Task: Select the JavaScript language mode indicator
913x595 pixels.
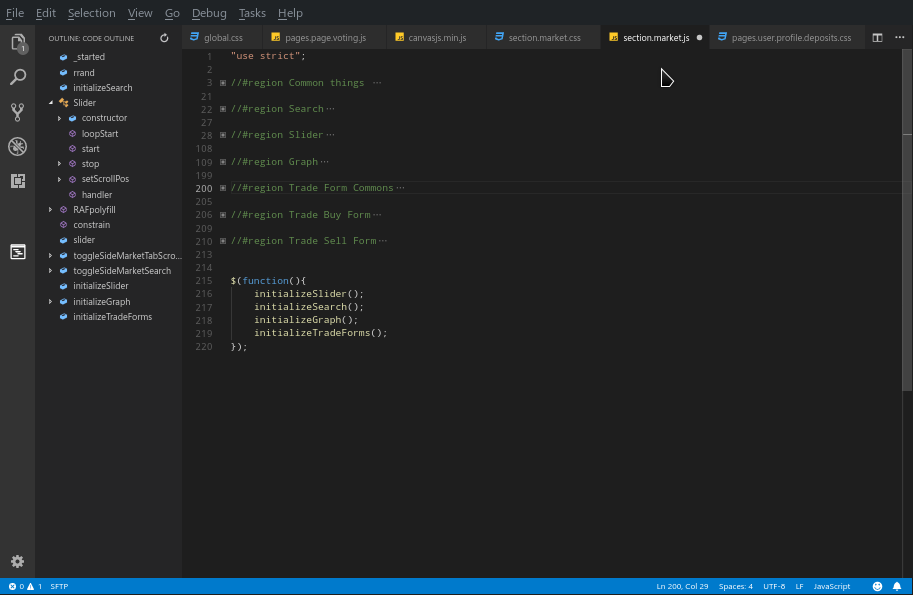Action: tap(834, 586)
